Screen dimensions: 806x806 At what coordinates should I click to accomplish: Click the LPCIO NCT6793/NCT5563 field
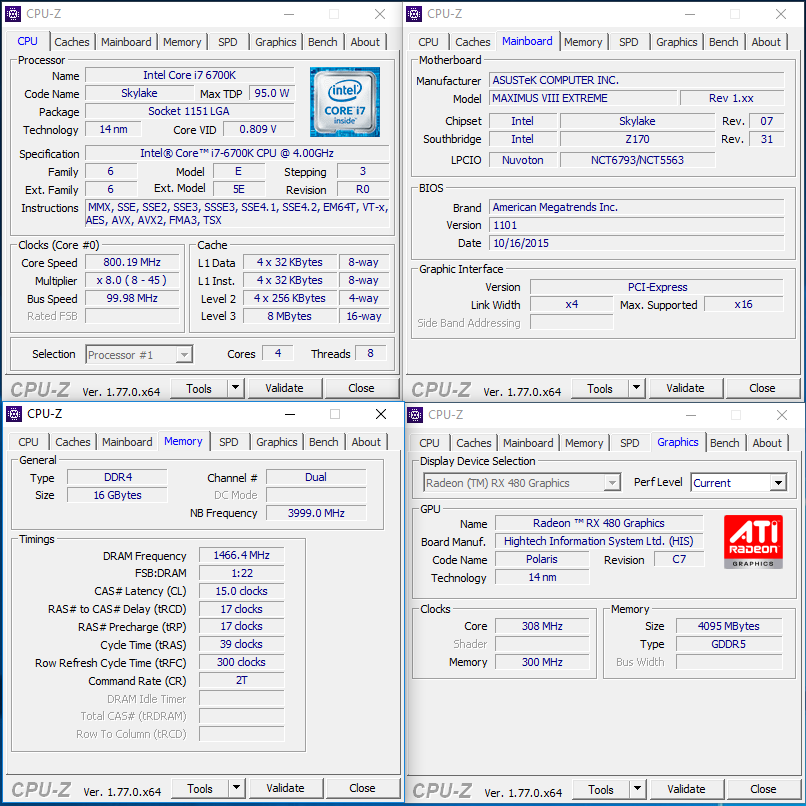[637, 160]
